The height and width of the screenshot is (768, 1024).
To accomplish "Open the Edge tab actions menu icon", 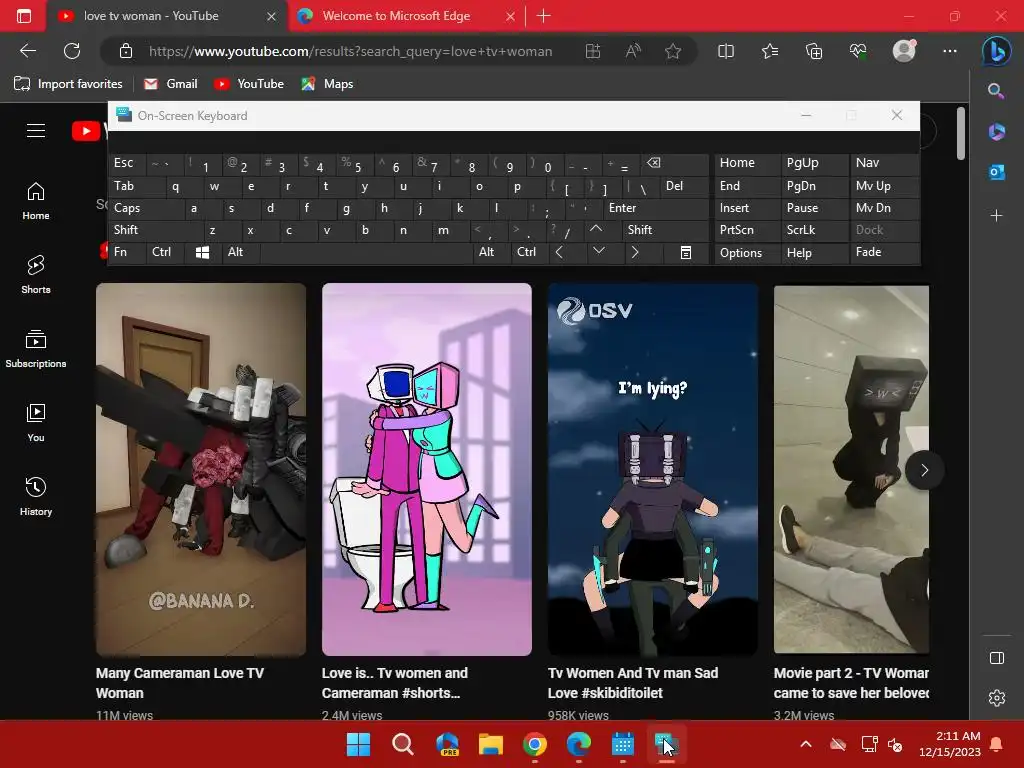I will coord(24,16).
